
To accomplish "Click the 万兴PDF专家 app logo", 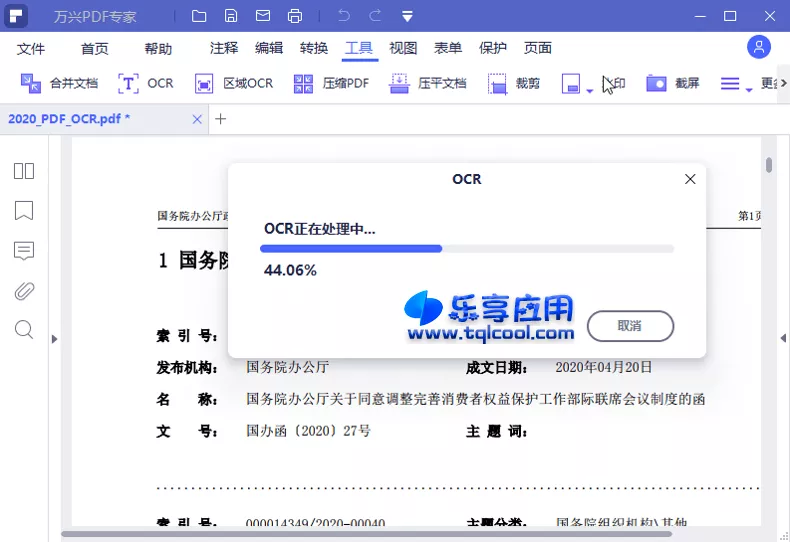I will tap(16, 16).
